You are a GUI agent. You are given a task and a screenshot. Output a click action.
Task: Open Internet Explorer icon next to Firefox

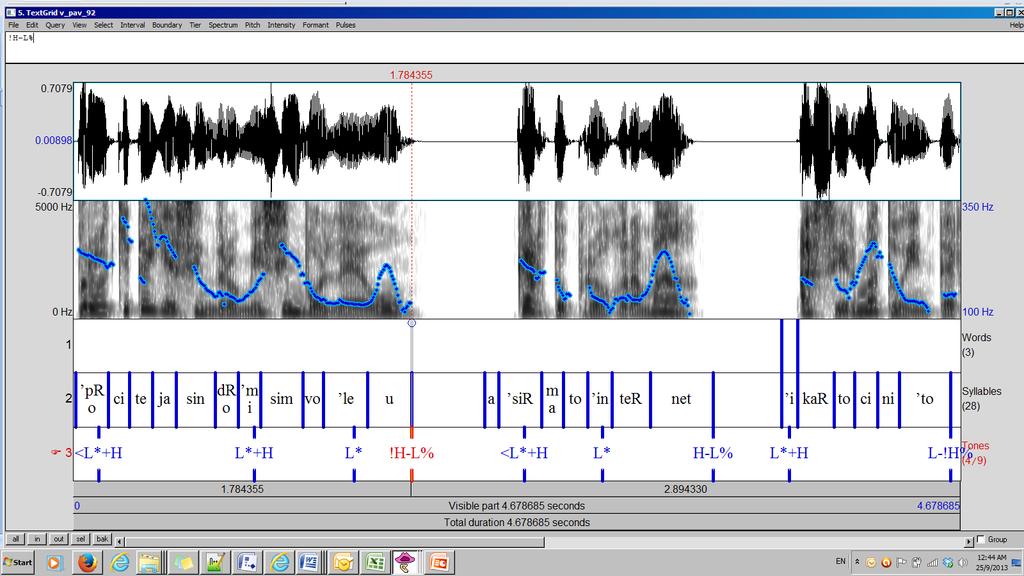119,562
